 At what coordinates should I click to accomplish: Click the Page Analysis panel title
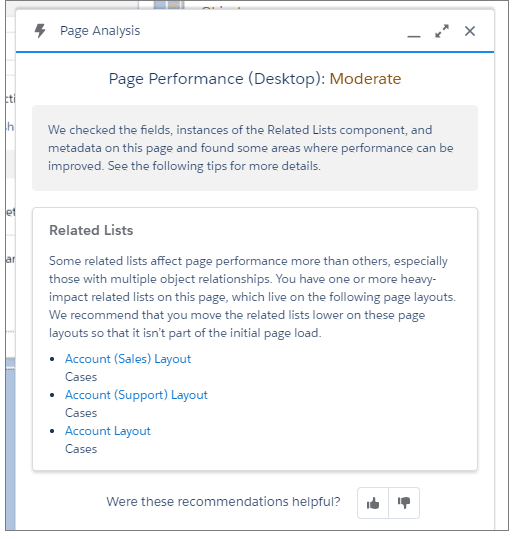[100, 31]
